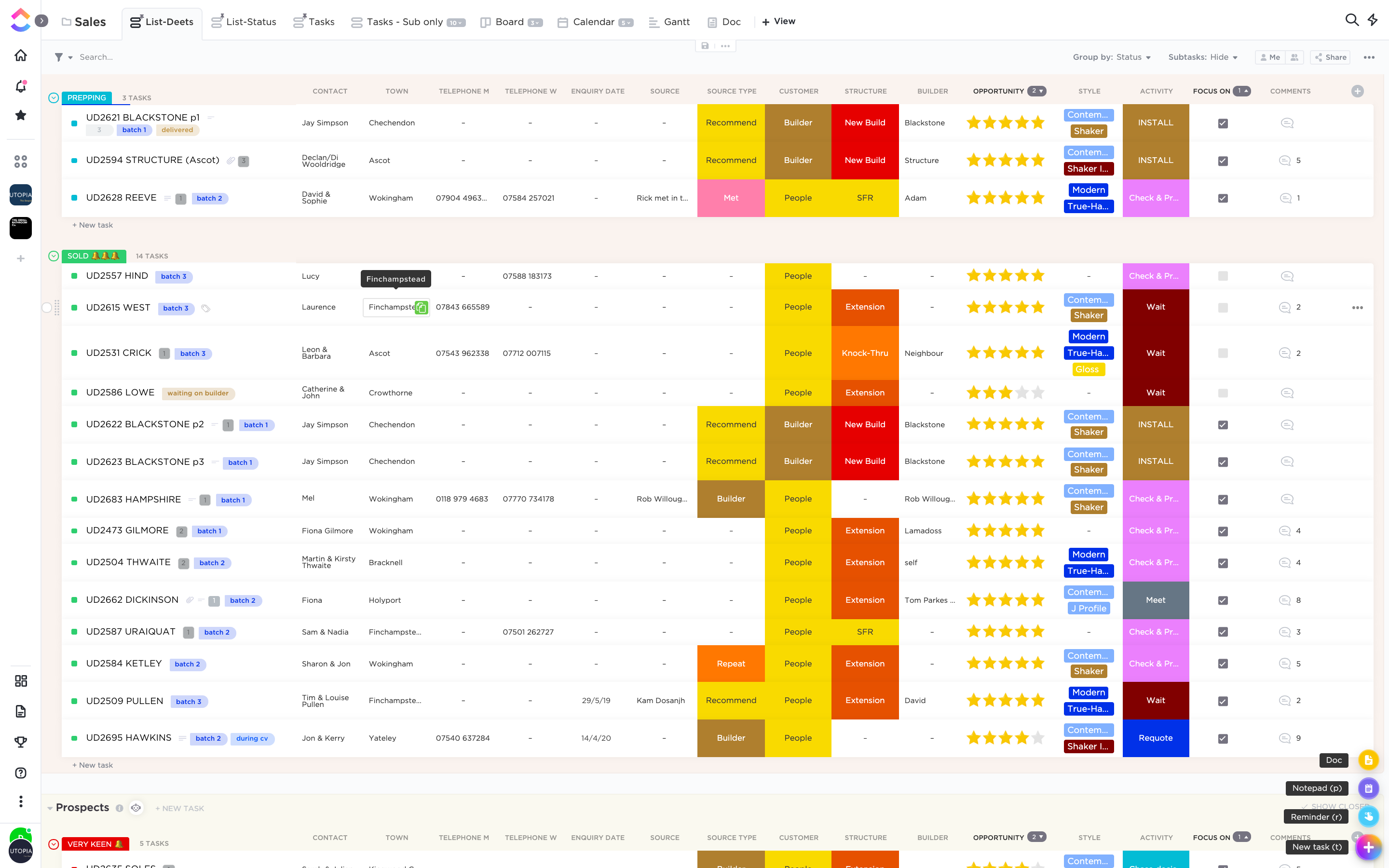The image size is (1389, 868).
Task: Click the batch 2 tag on UD2584 KETLEY
Action: click(x=188, y=664)
